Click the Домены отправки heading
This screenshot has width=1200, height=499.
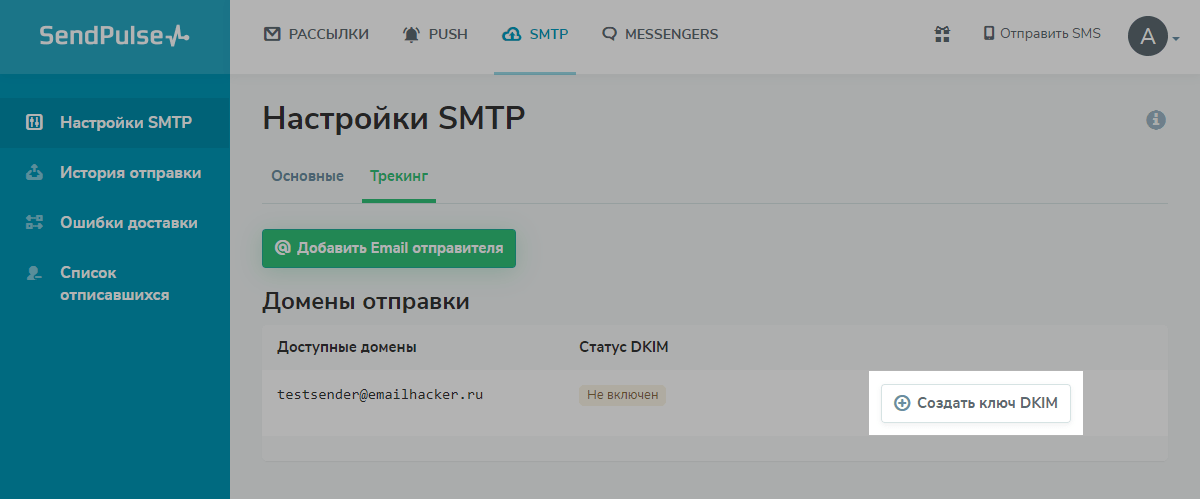coord(366,301)
